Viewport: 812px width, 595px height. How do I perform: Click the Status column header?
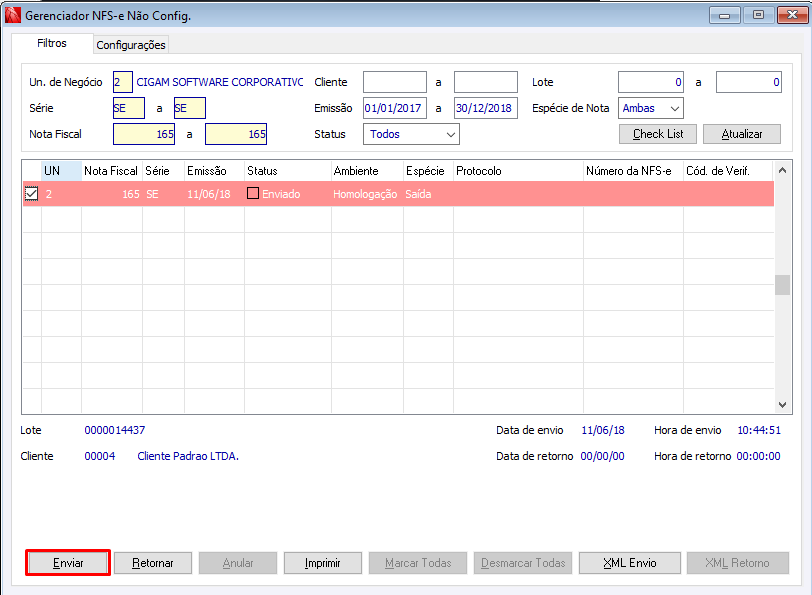(288, 171)
